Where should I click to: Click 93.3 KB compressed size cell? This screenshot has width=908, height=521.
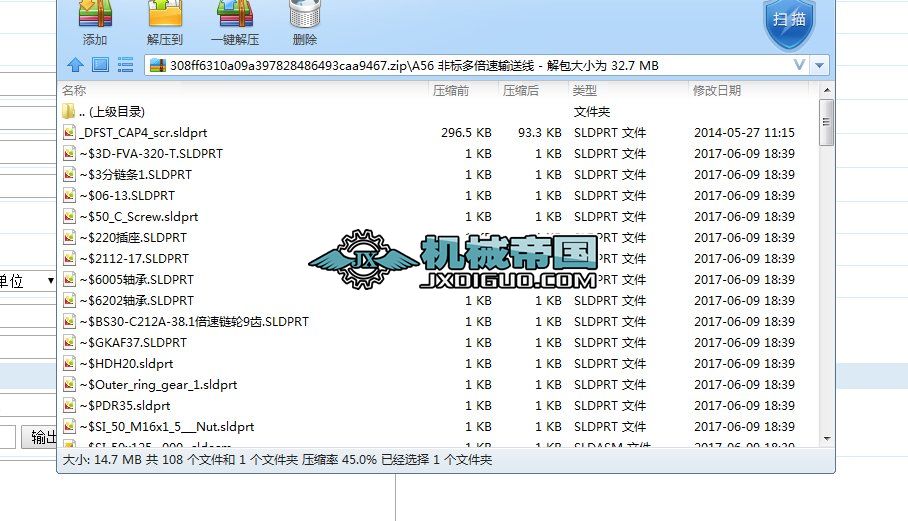(540, 133)
